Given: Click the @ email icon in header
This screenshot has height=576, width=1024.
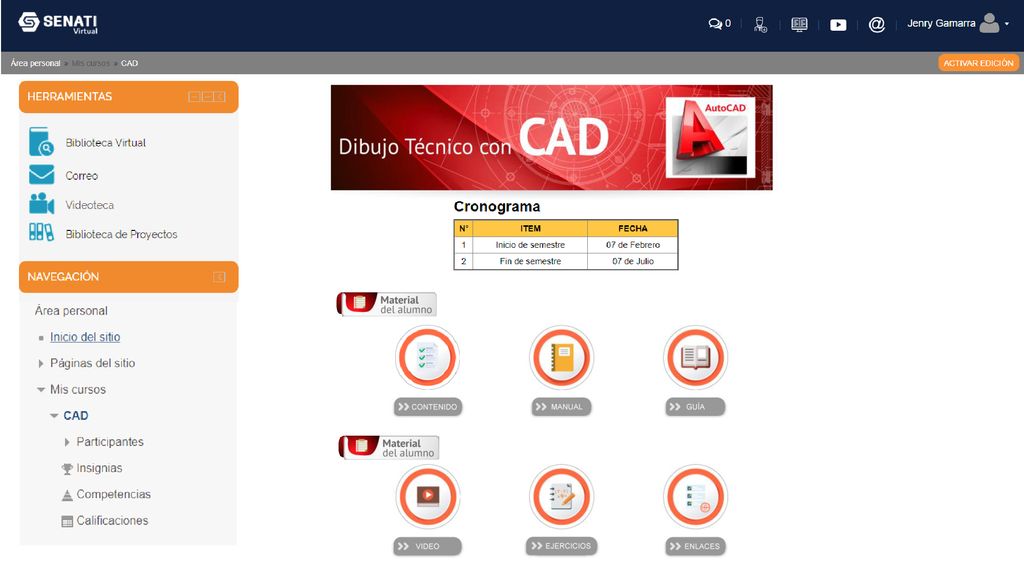Looking at the screenshot, I should point(876,25).
